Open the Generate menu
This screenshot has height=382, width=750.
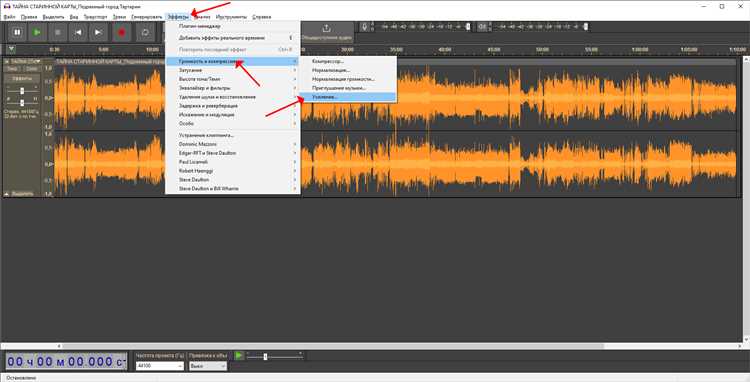tap(146, 17)
